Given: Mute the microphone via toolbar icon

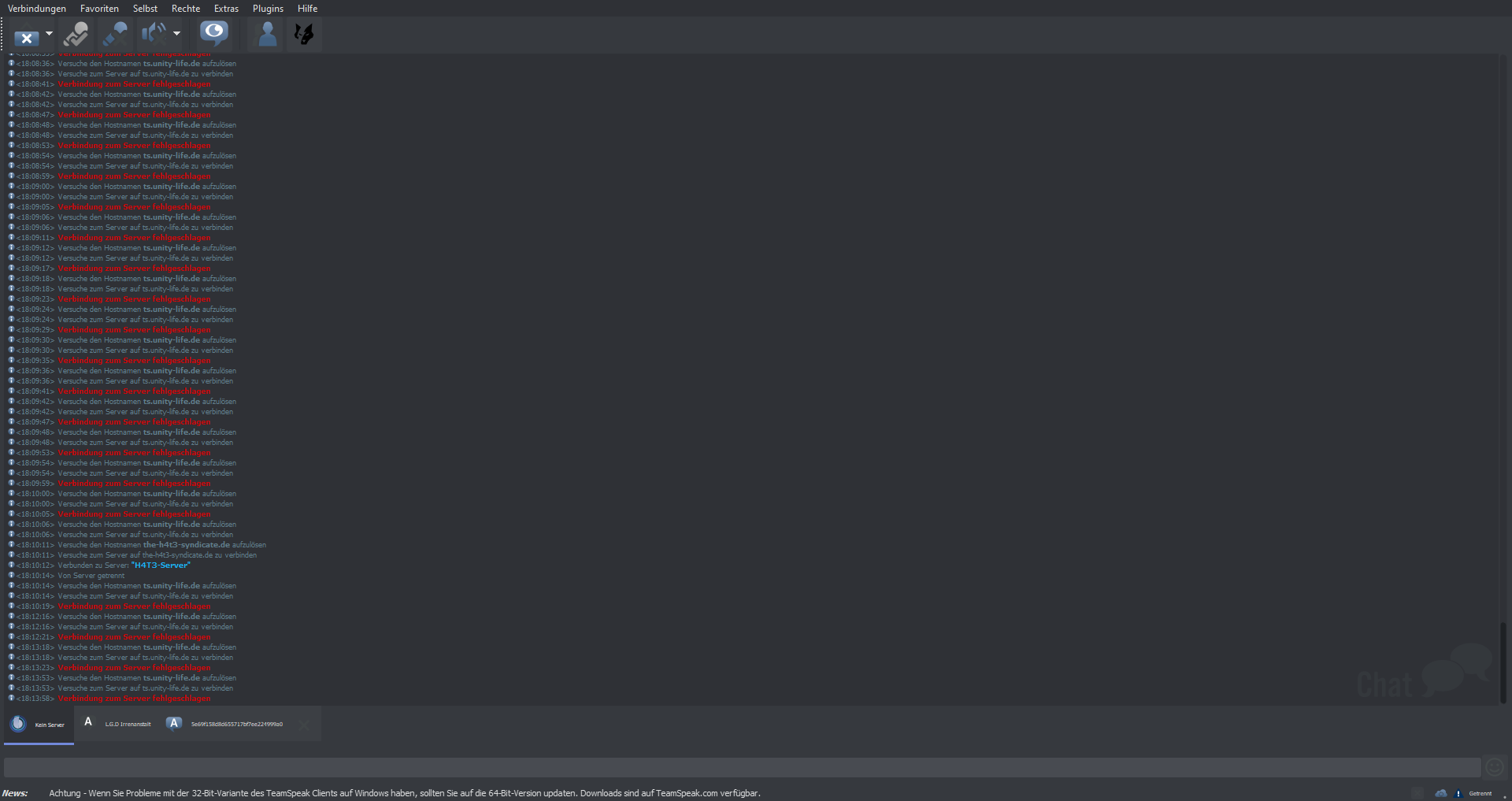Looking at the screenshot, I should point(115,34).
